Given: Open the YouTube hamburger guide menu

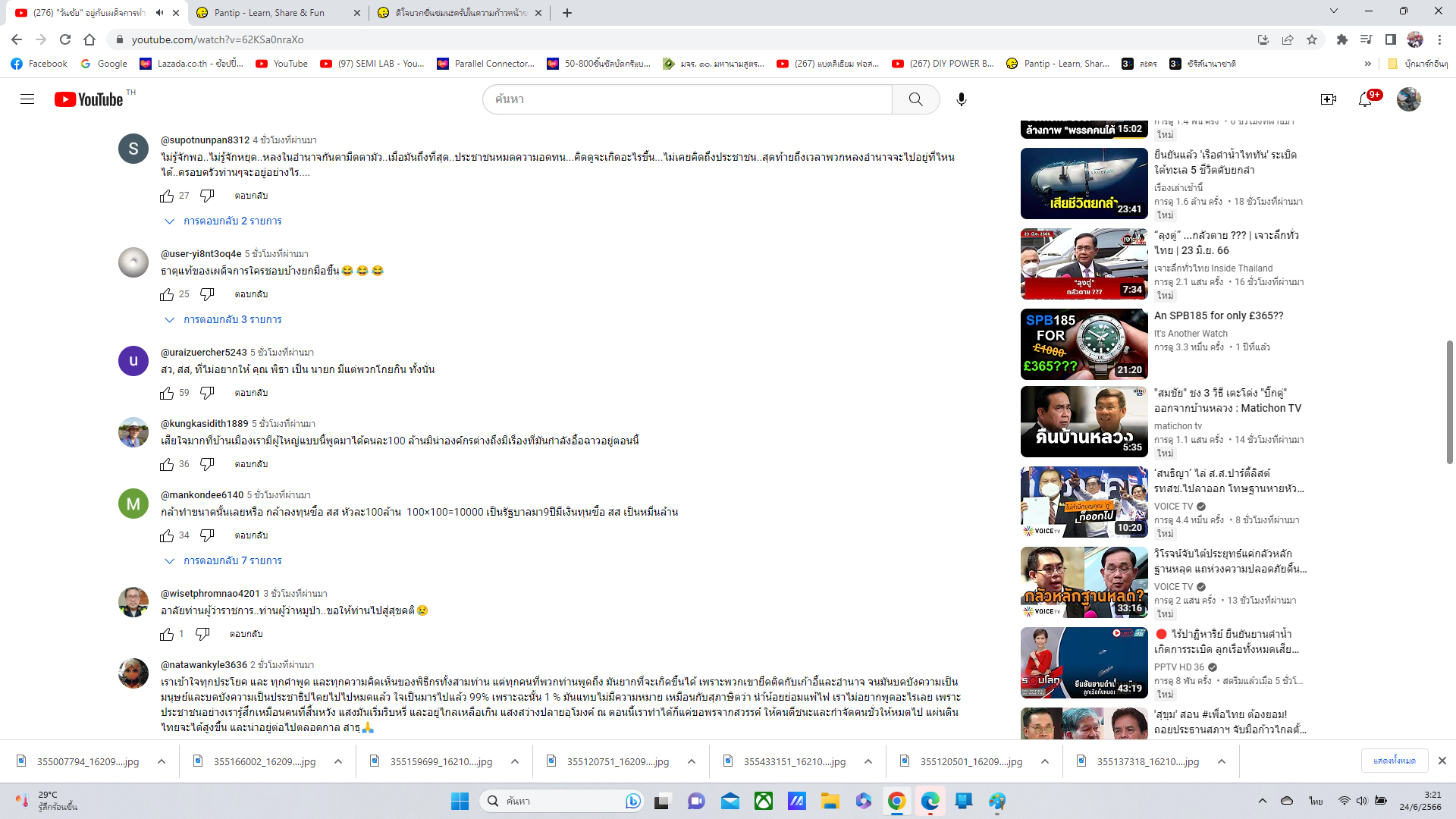Looking at the screenshot, I should click(27, 99).
